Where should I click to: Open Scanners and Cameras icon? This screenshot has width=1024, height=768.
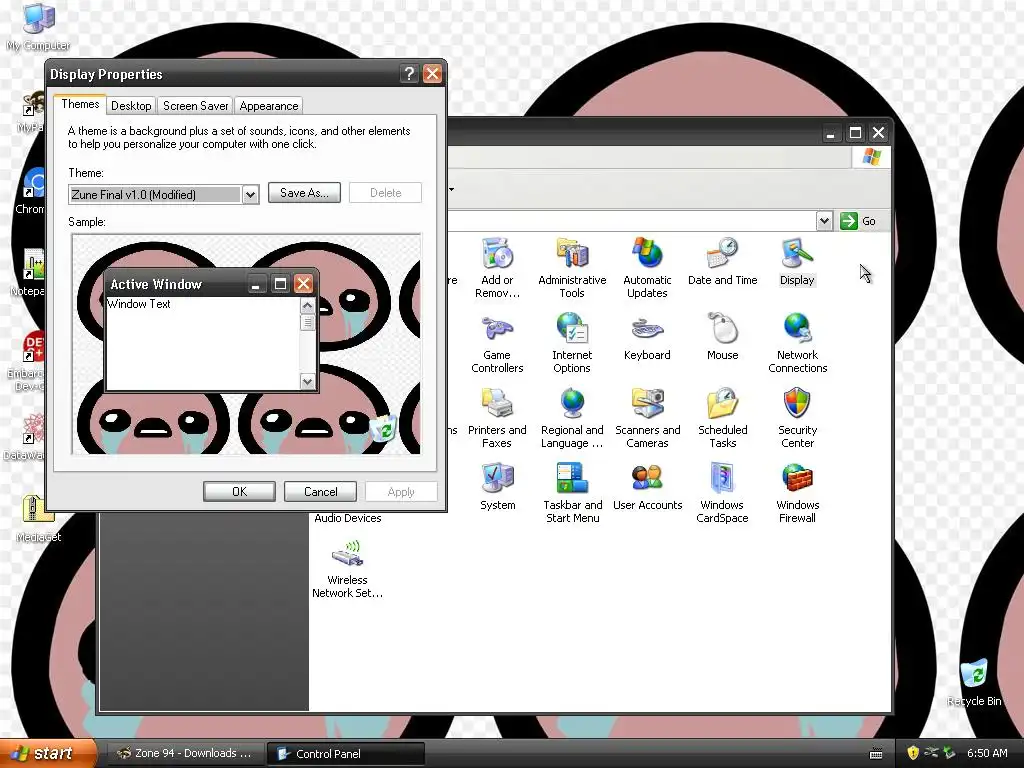tap(647, 417)
